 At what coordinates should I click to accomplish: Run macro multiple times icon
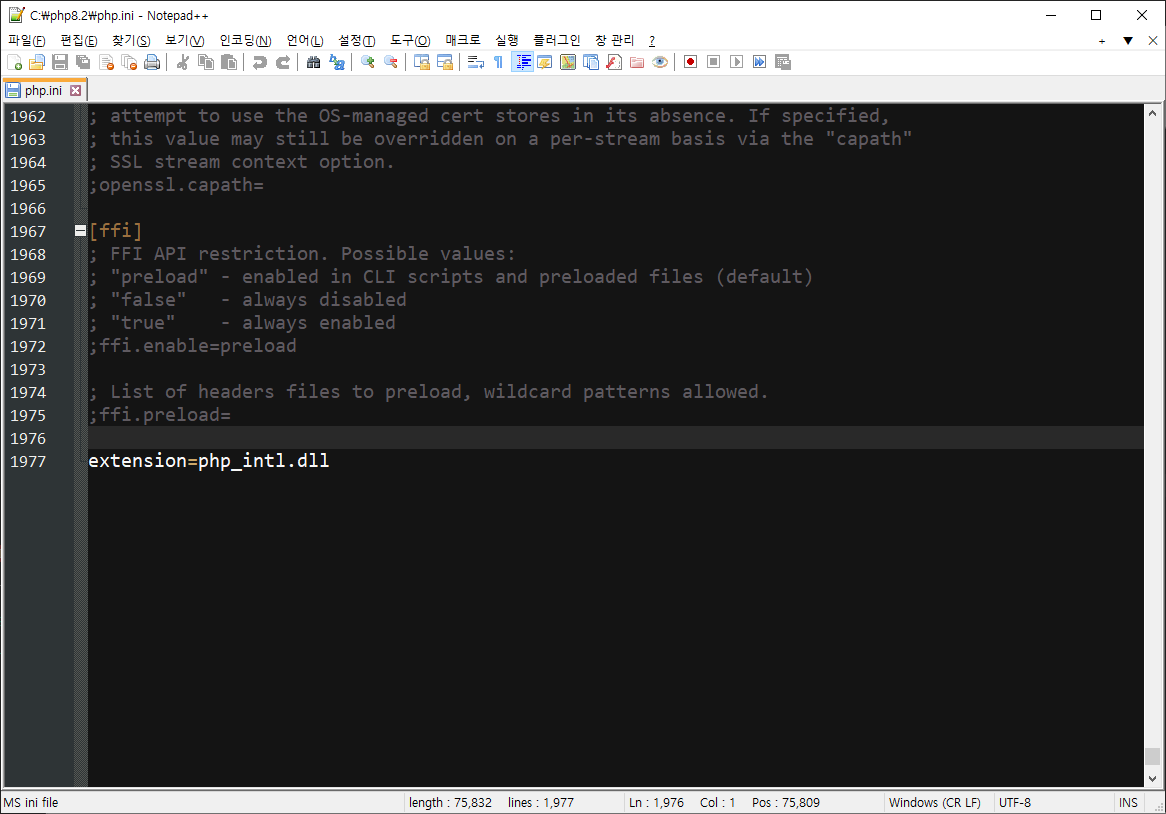pyautogui.click(x=759, y=62)
